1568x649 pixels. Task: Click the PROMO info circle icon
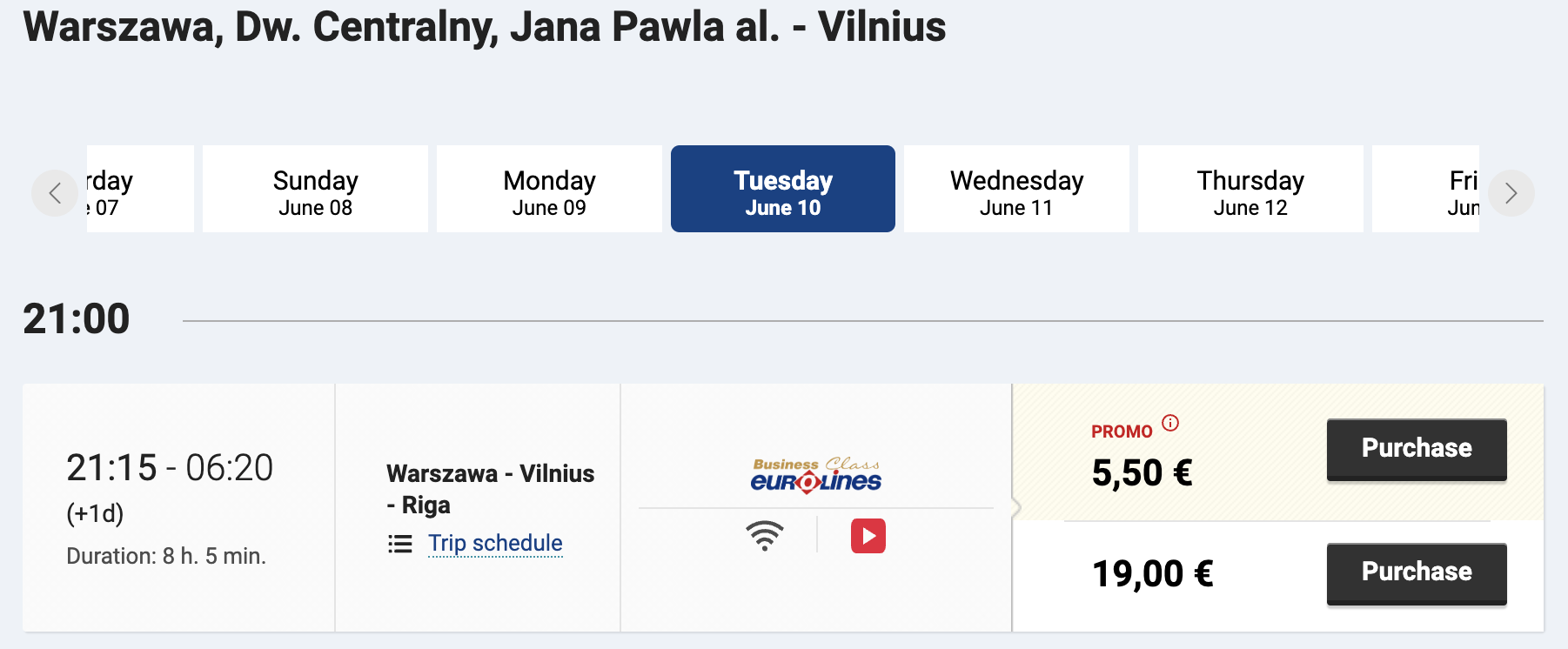click(x=1170, y=423)
